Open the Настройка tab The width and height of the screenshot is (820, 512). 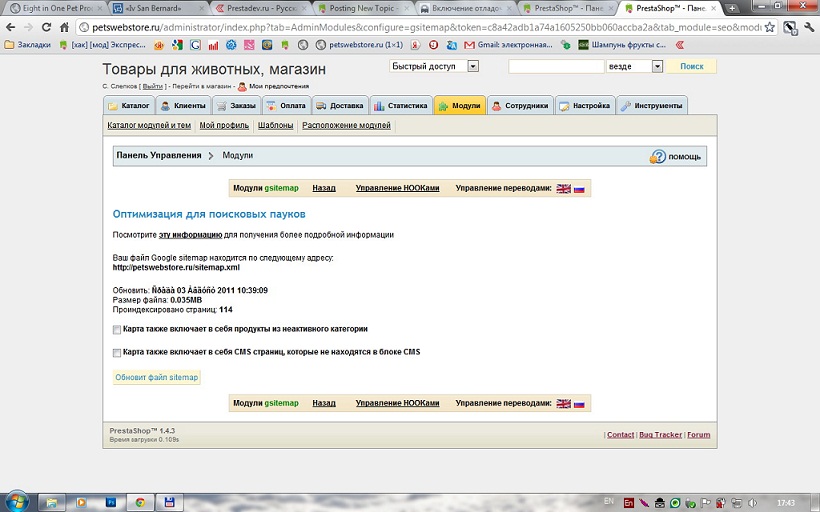click(585, 105)
